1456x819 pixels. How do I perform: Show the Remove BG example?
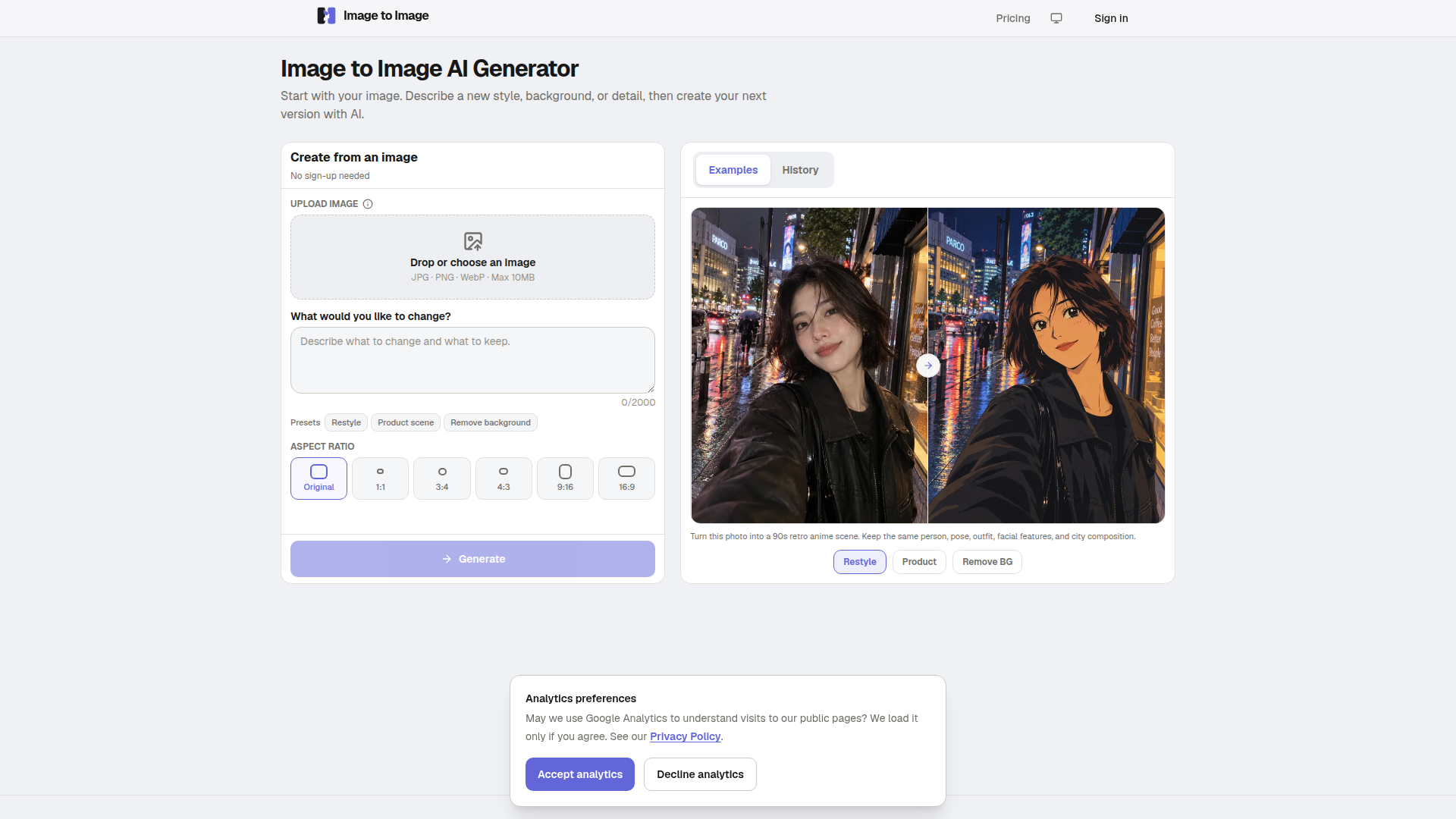point(987,562)
